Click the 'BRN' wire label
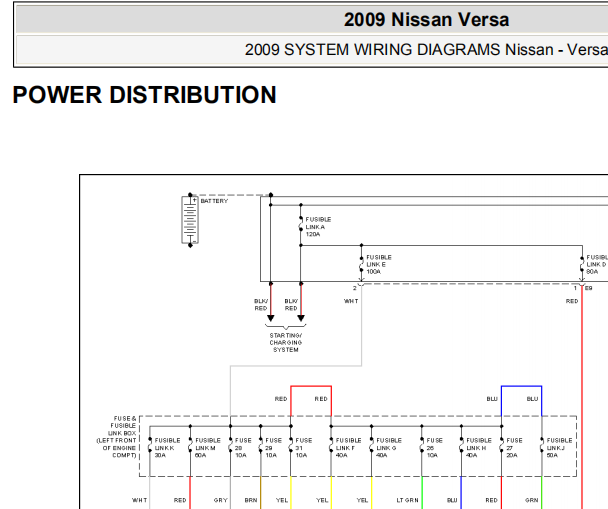The height and width of the screenshot is (509, 608). coord(251,500)
